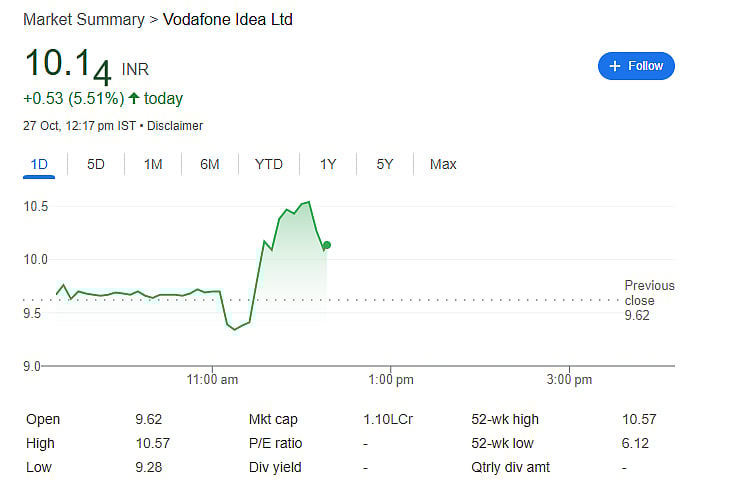Image resolution: width=729 pixels, height=495 pixels.
Task: Click the 52-wk high value 10.57
Action: [638, 420]
